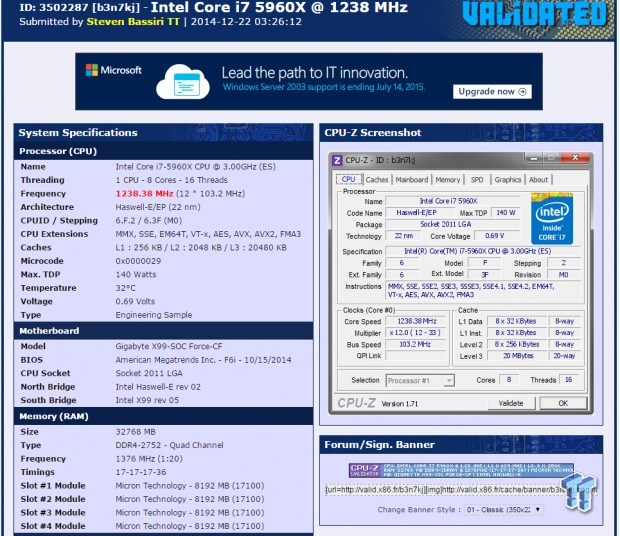Click the banner URL code field
The width and height of the screenshot is (620, 536).
tap(461, 490)
